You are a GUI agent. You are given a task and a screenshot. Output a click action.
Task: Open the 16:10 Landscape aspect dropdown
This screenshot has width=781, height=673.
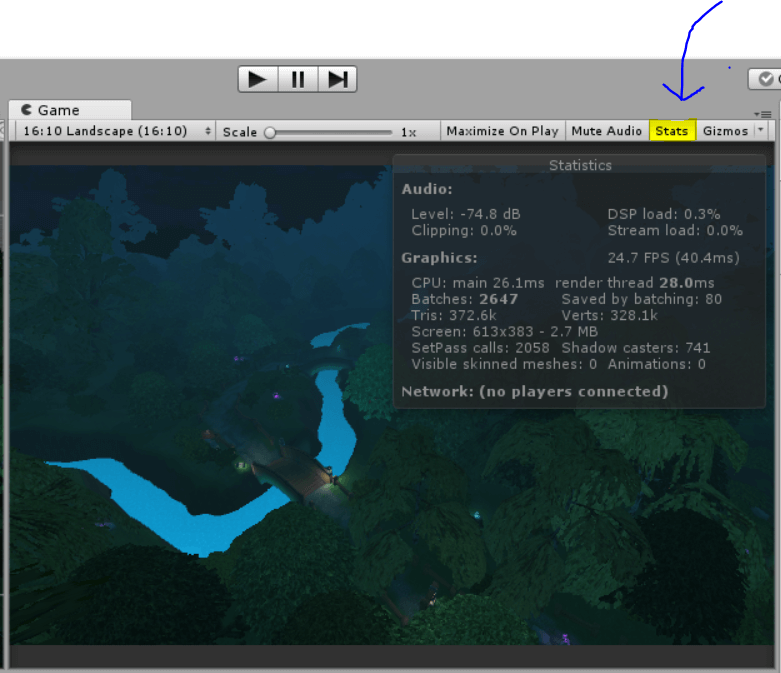pyautogui.click(x=116, y=131)
